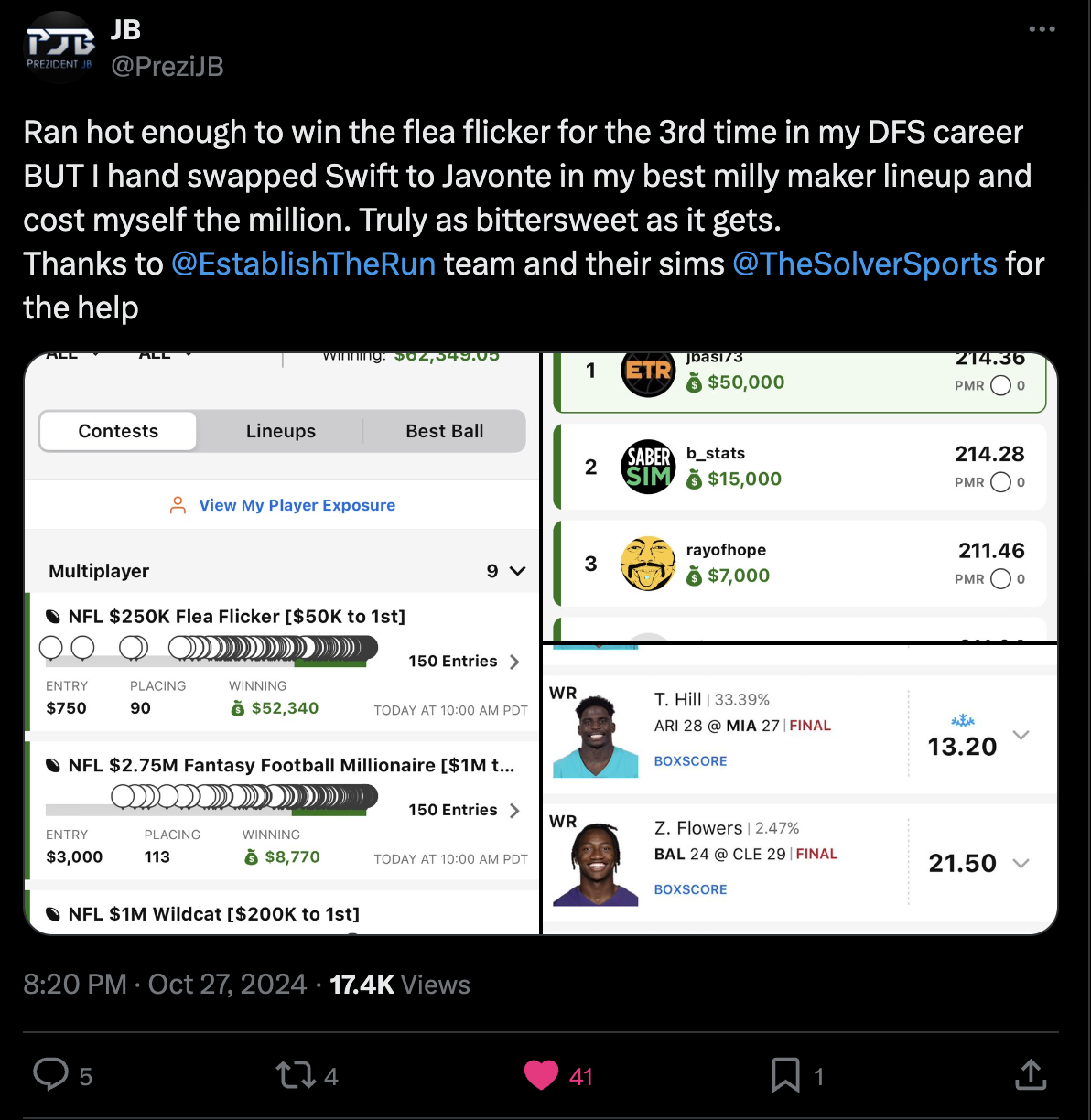This screenshot has height=1120, width=1091.
Task: Expand Z. Flowers player row chevron
Action: click(1021, 863)
